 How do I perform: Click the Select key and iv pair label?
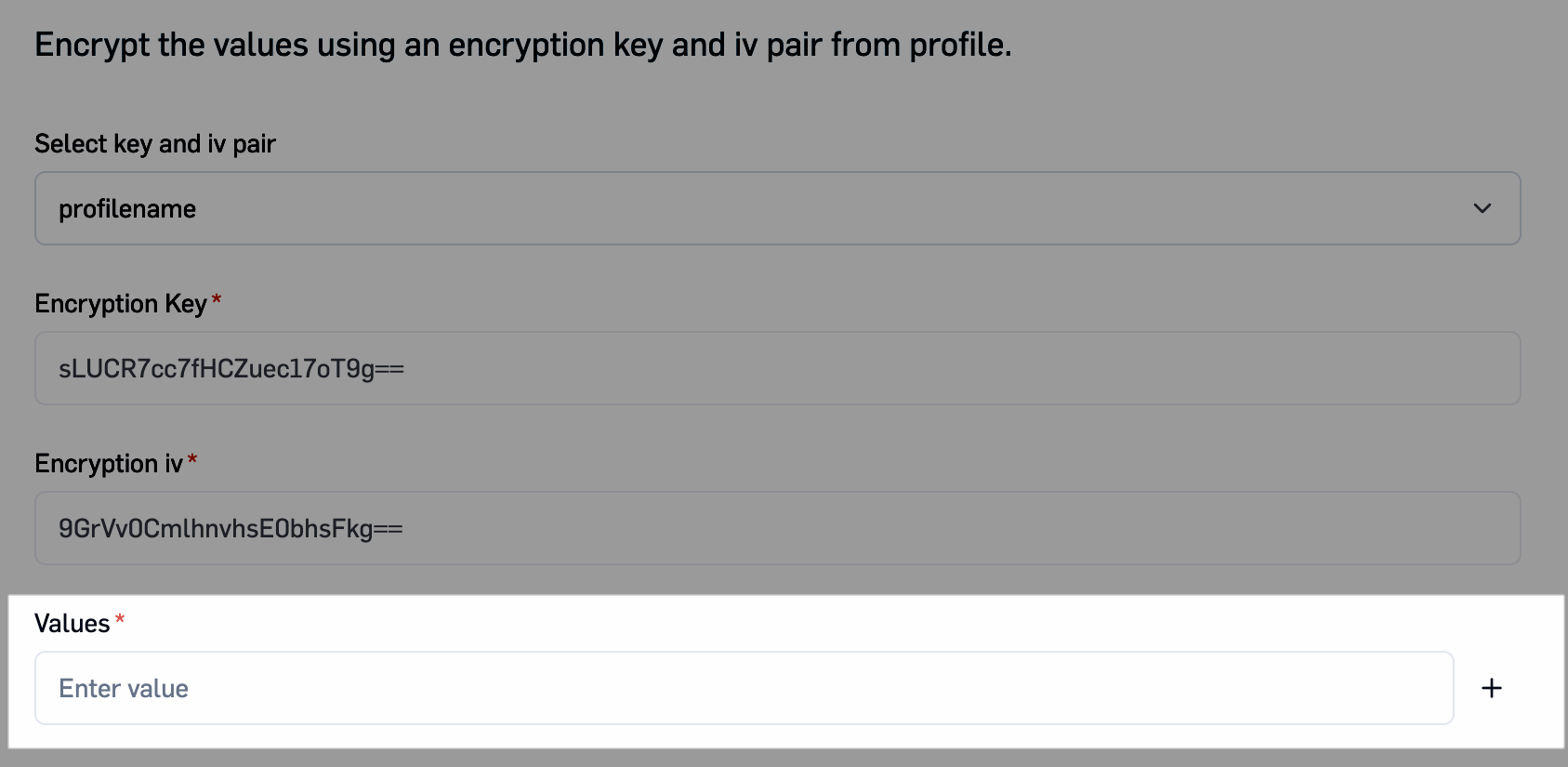pos(154,143)
